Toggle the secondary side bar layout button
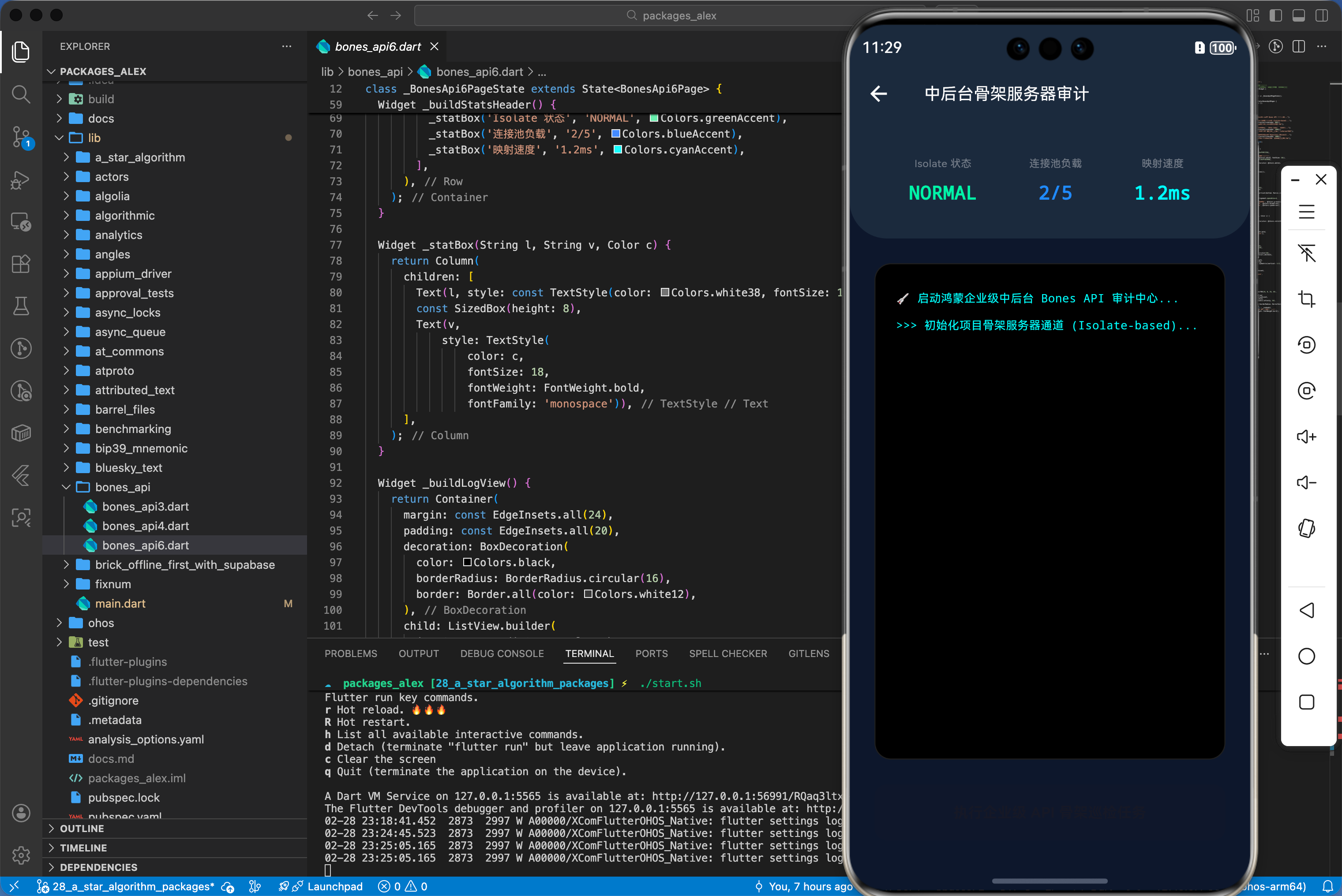The image size is (1342, 896). [1321, 15]
